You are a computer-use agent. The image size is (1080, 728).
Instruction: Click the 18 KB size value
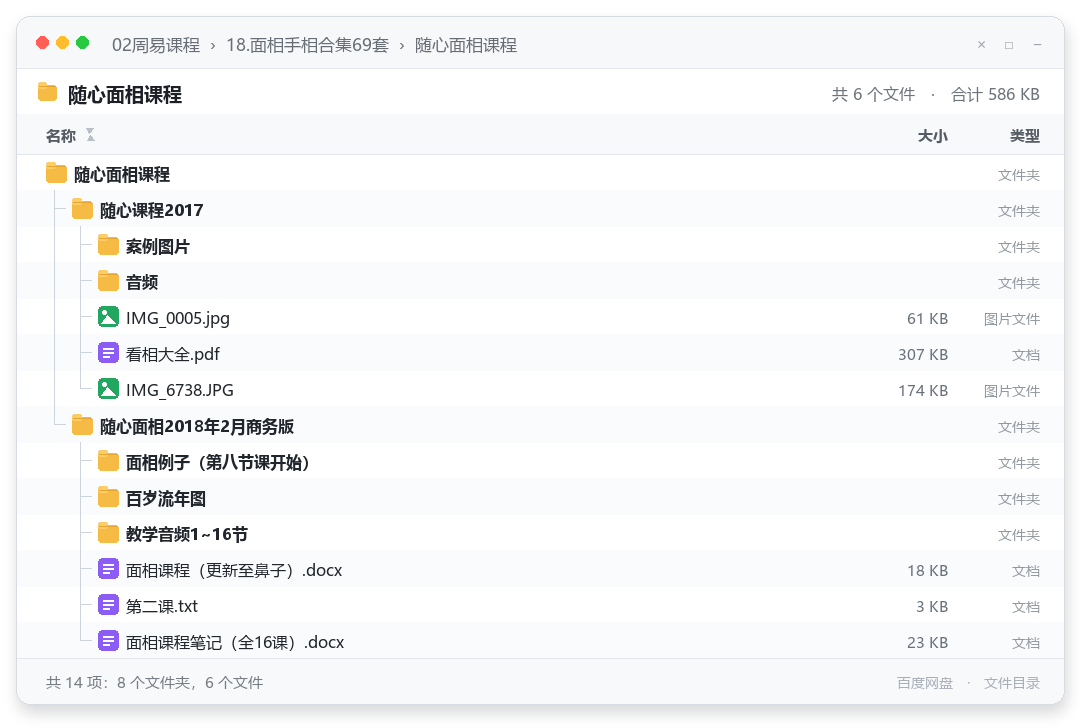coord(927,570)
